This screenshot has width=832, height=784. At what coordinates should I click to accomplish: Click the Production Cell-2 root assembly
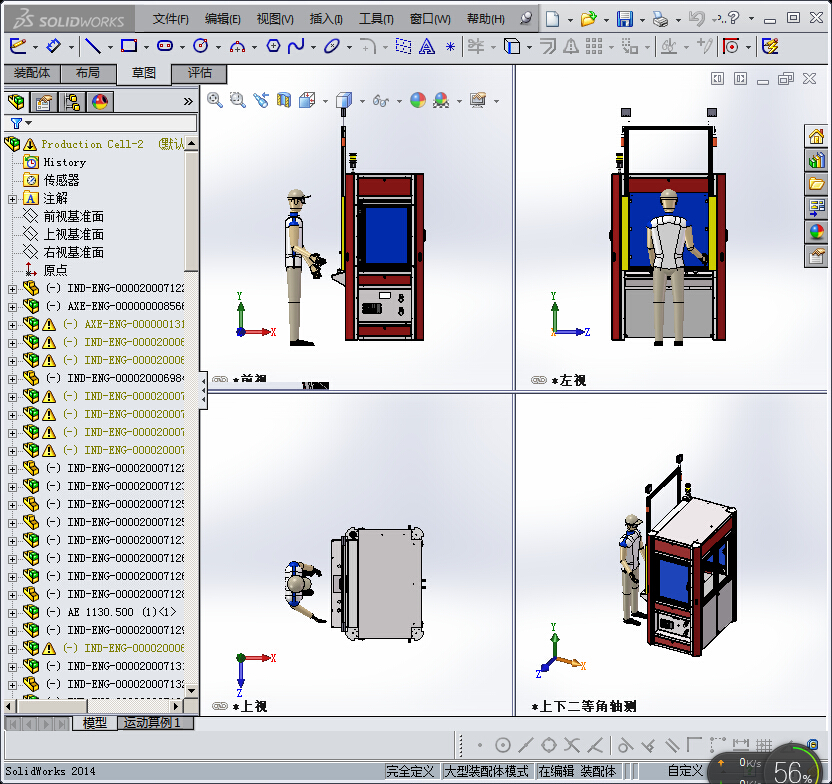92,144
